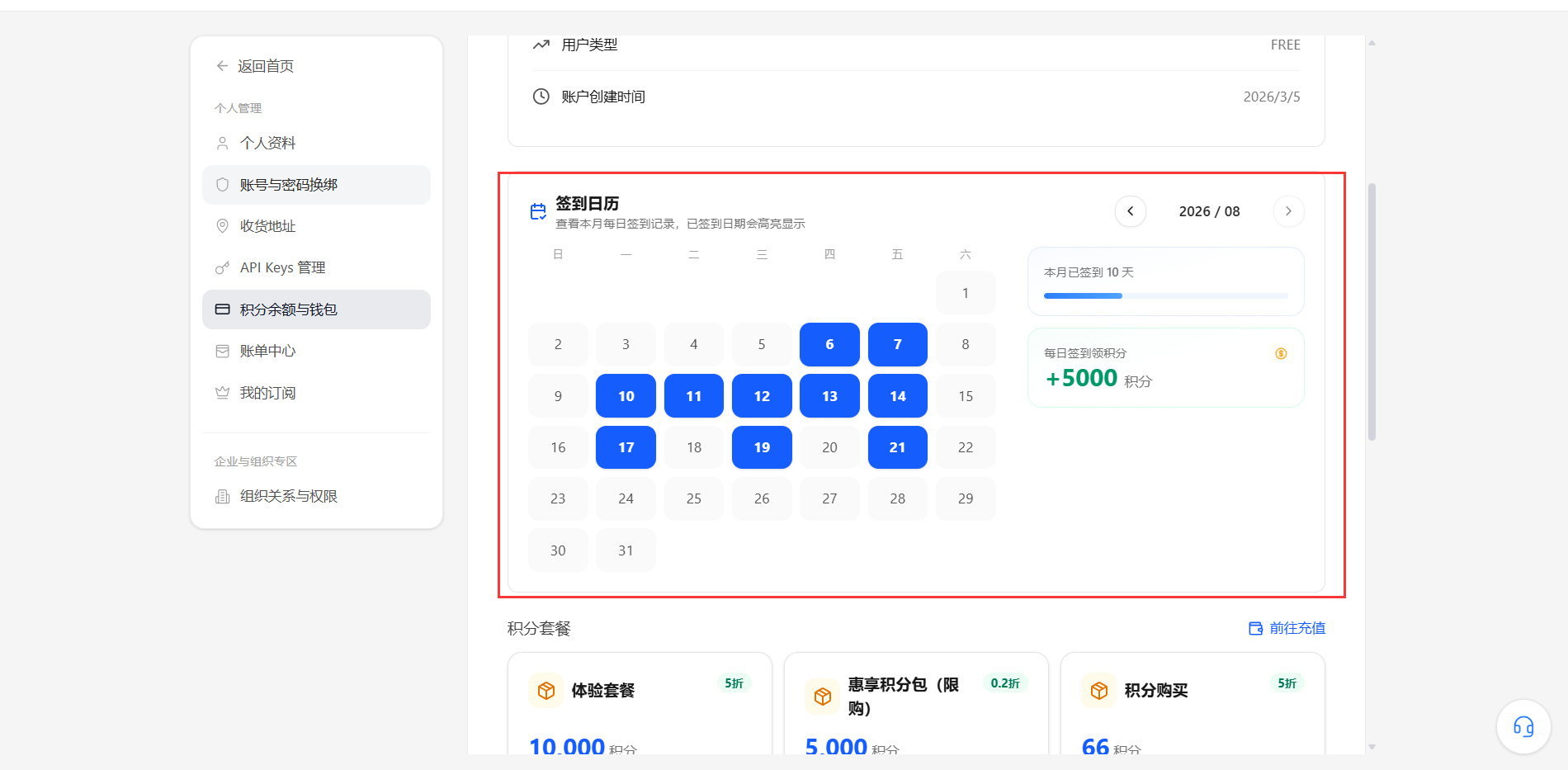Click the shield icon beside 账号与密码换绑
This screenshot has height=770, width=1568.
pos(222,185)
